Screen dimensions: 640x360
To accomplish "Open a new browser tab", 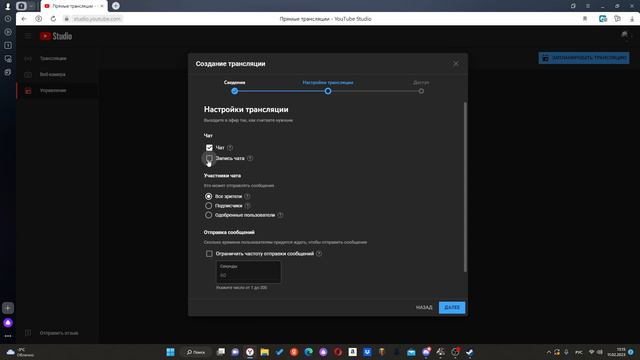I will coord(116,6).
